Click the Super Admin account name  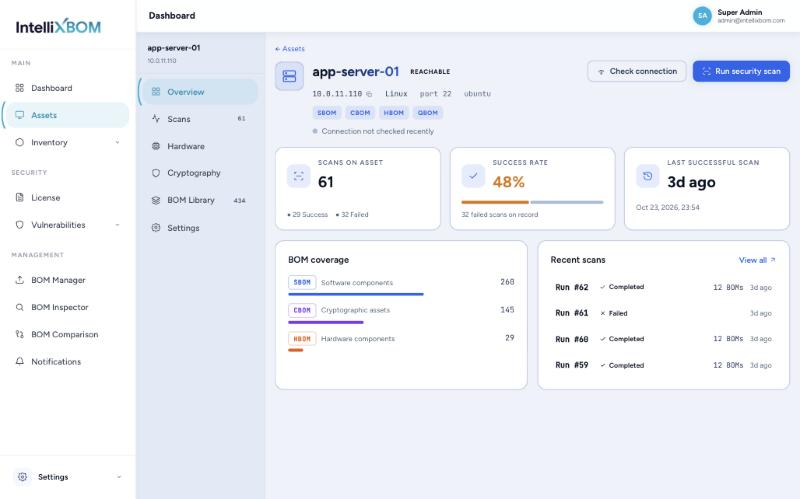point(740,12)
